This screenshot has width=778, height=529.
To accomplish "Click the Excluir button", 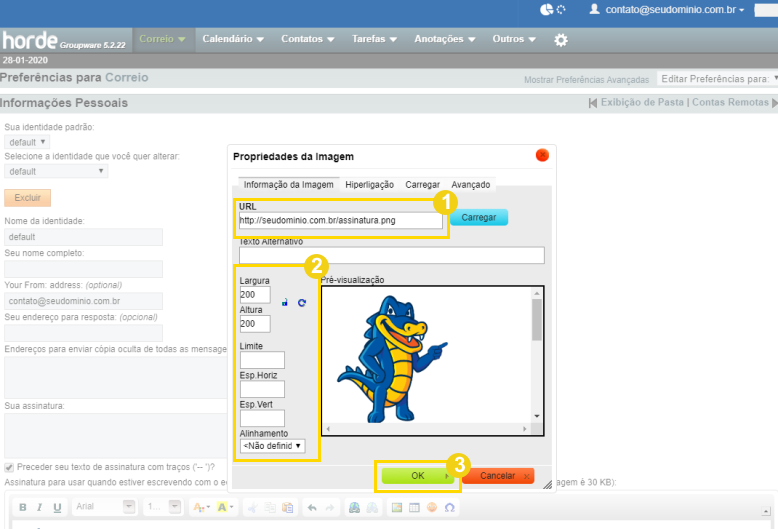I will point(27,198).
